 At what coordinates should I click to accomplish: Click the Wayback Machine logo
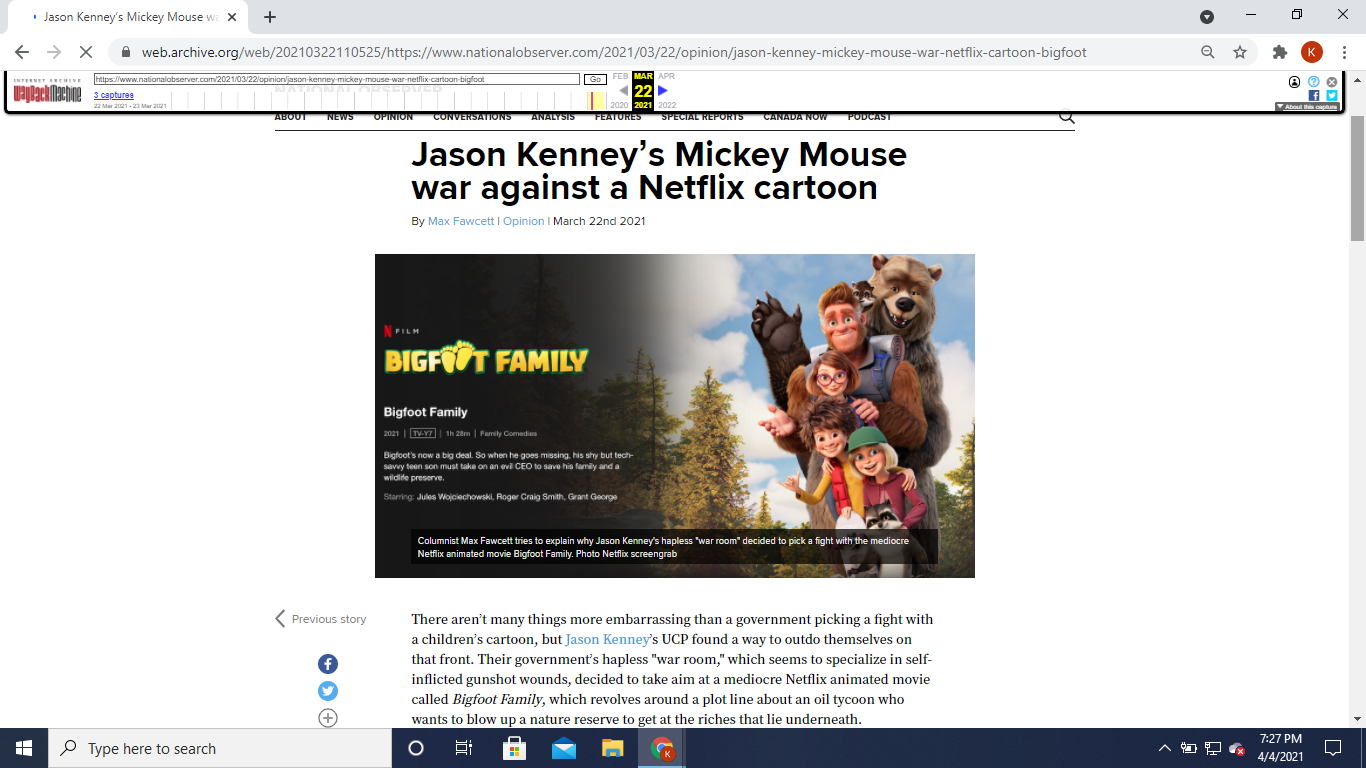pyautogui.click(x=47, y=91)
